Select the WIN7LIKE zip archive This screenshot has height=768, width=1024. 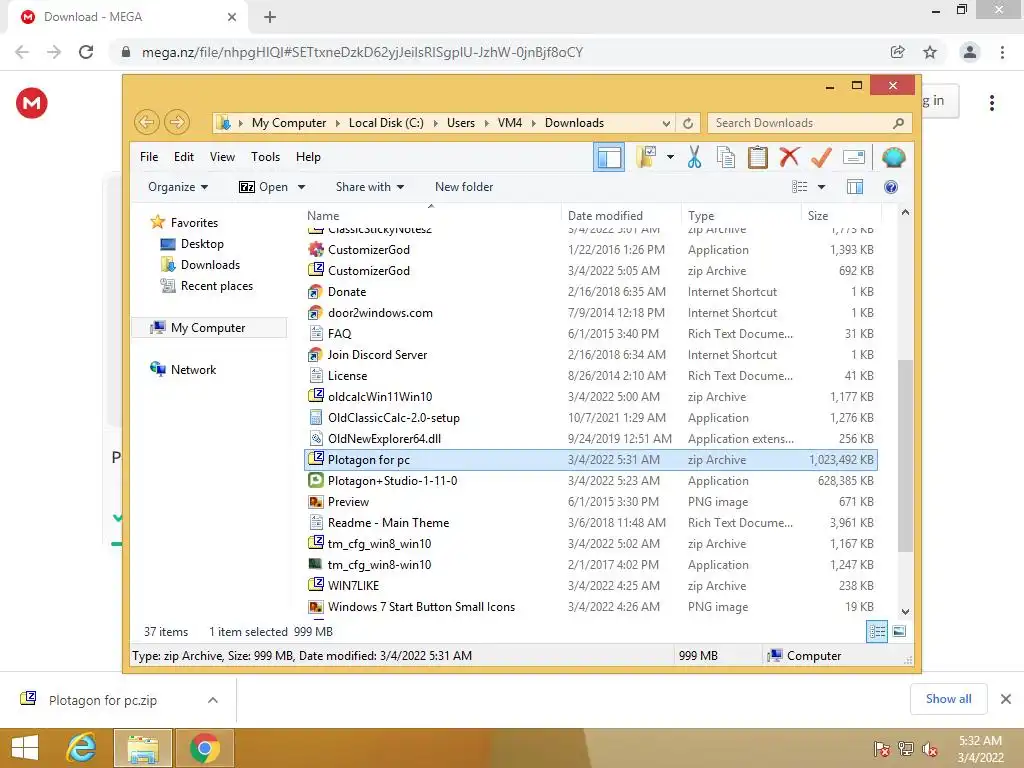pos(590,586)
